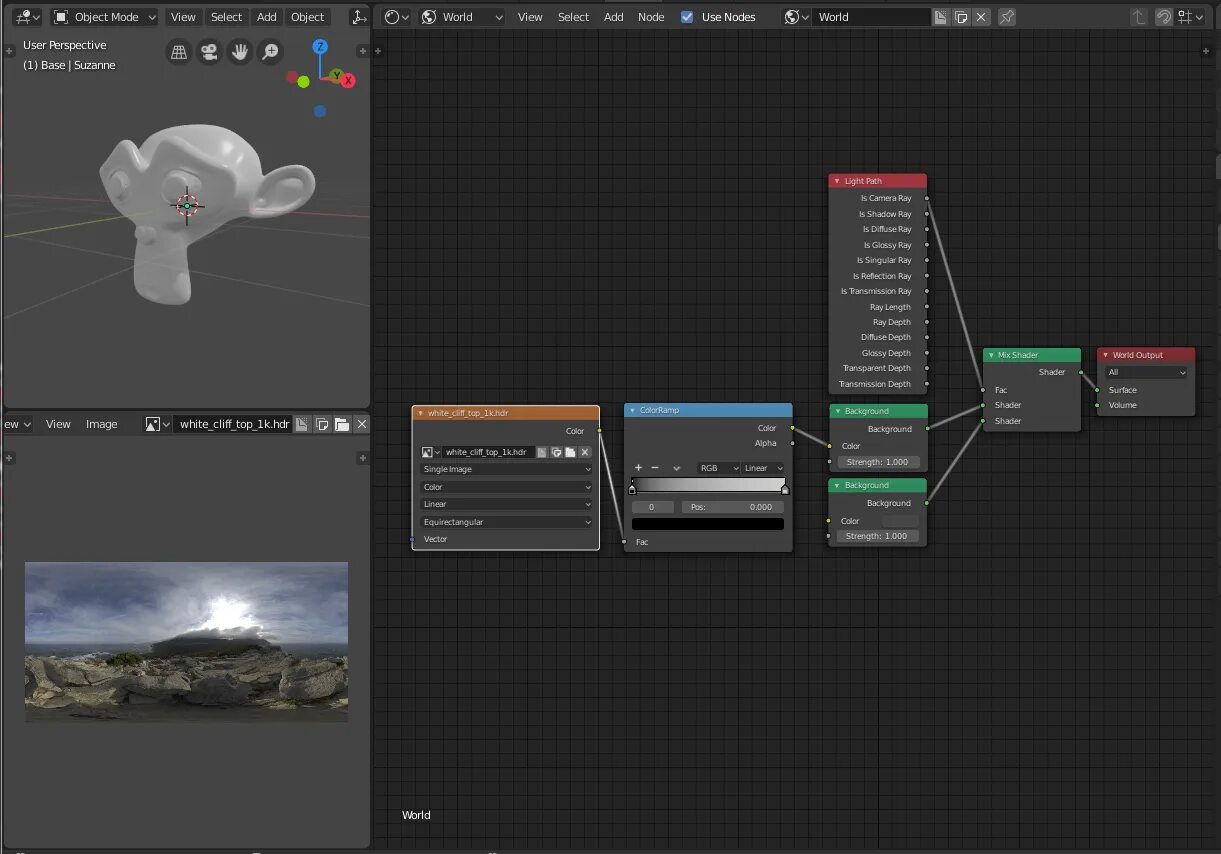This screenshot has height=854, width=1221.
Task: Collapse the upper Background node
Action: pos(837,411)
